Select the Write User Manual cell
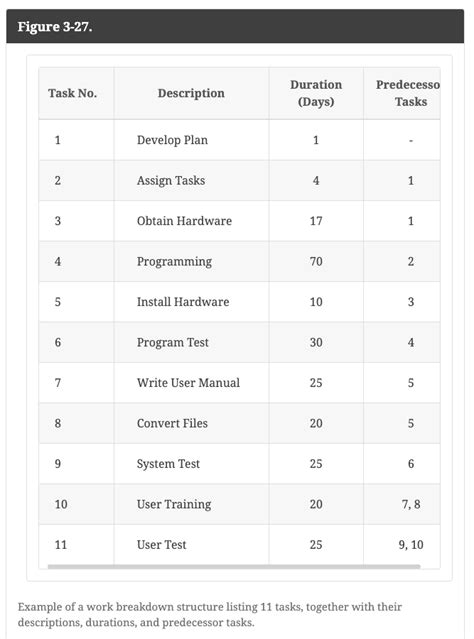This screenshot has height=639, width=474. 191,383
